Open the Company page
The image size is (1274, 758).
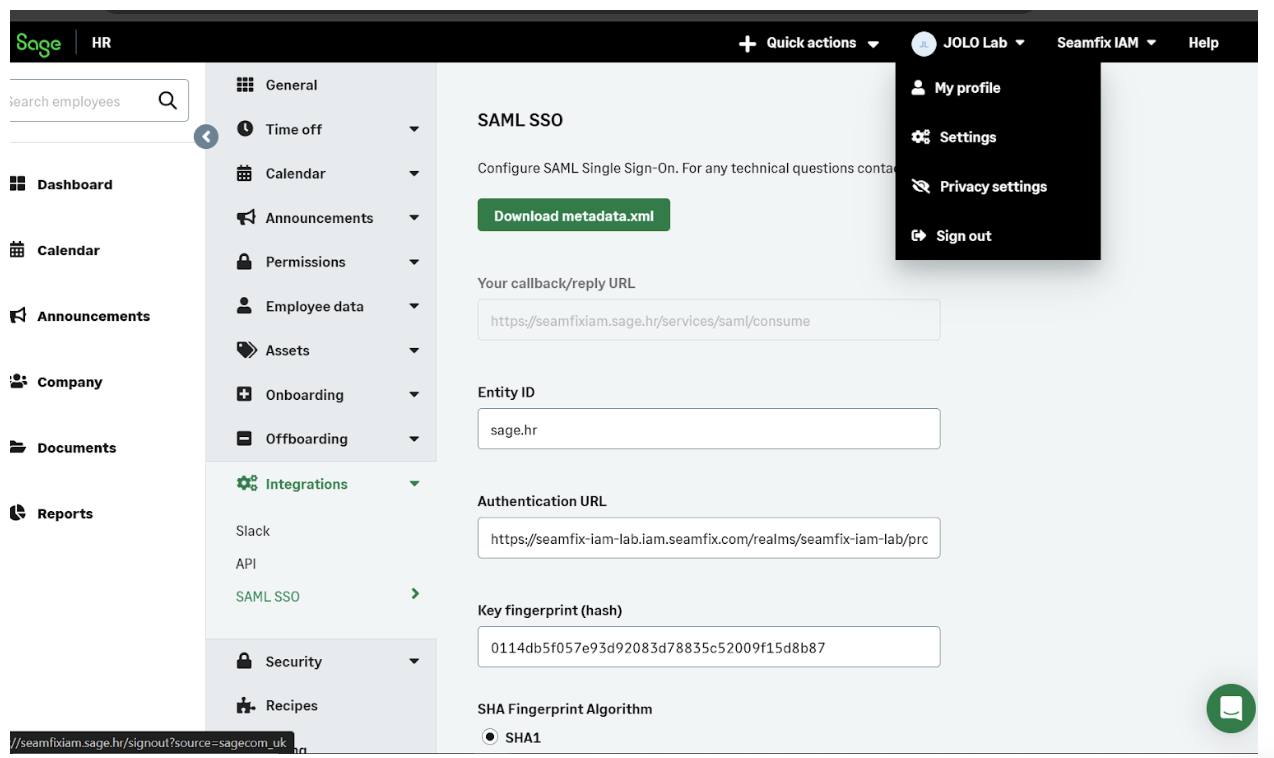(69, 381)
